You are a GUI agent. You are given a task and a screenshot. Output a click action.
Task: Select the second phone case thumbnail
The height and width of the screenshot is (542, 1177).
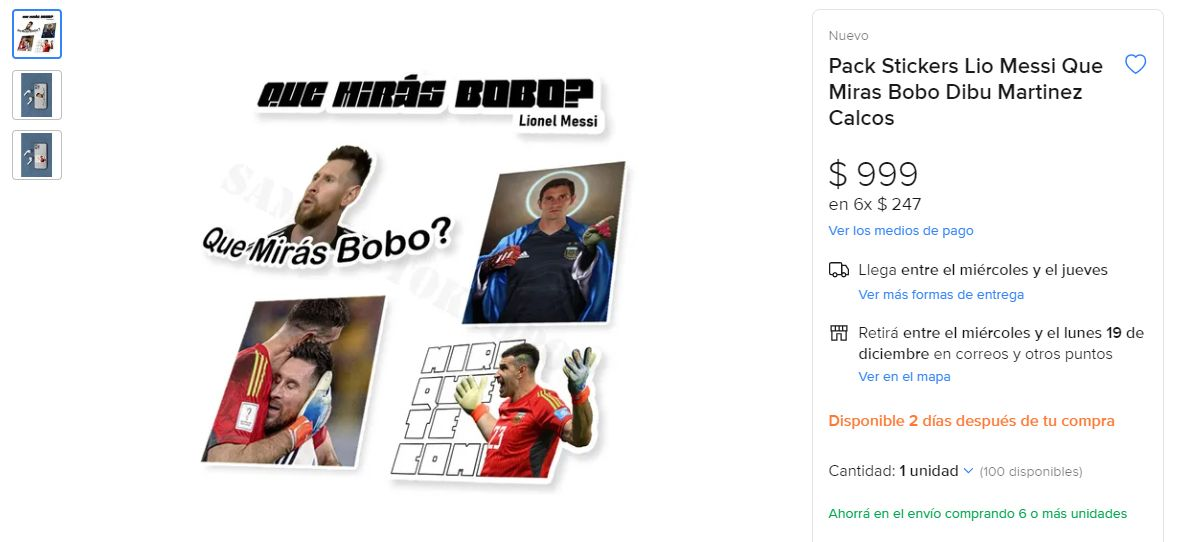(x=37, y=95)
